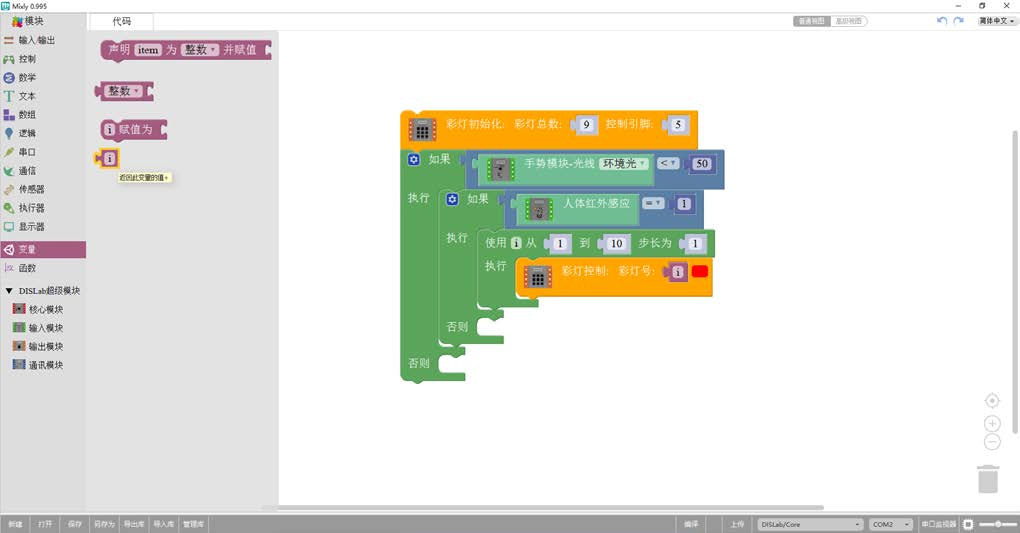Open the 代码 tab
Viewport: 1020px width, 533px height.
pos(122,21)
